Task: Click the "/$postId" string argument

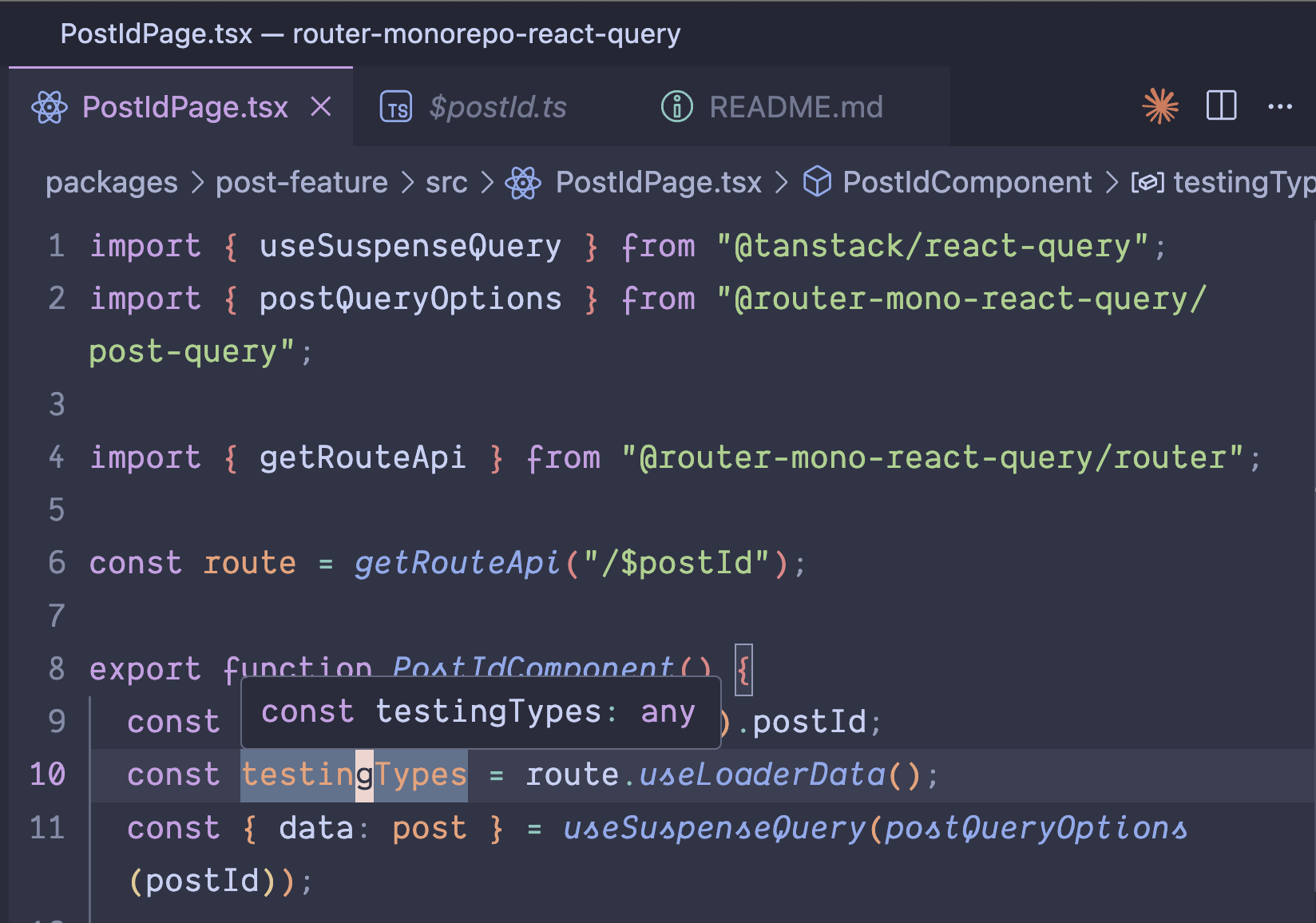Action: tap(677, 563)
